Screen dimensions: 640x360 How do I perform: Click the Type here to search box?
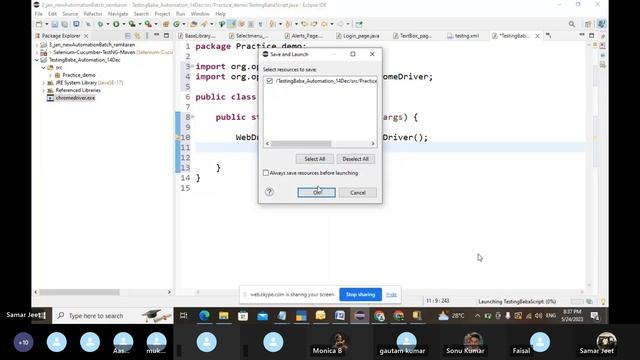tap(113, 316)
